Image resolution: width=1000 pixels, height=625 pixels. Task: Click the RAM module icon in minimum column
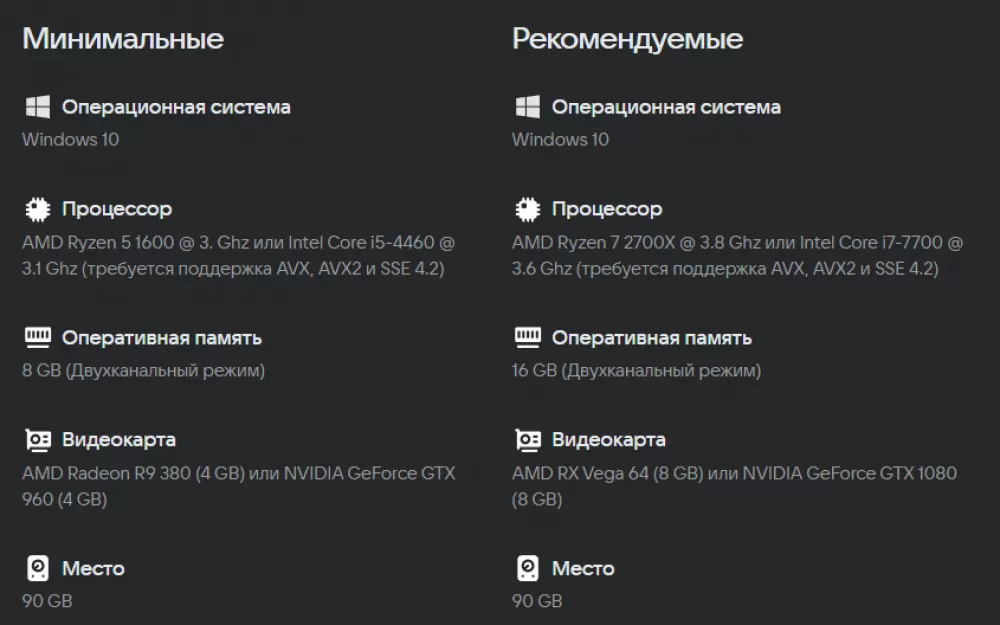coord(38,337)
